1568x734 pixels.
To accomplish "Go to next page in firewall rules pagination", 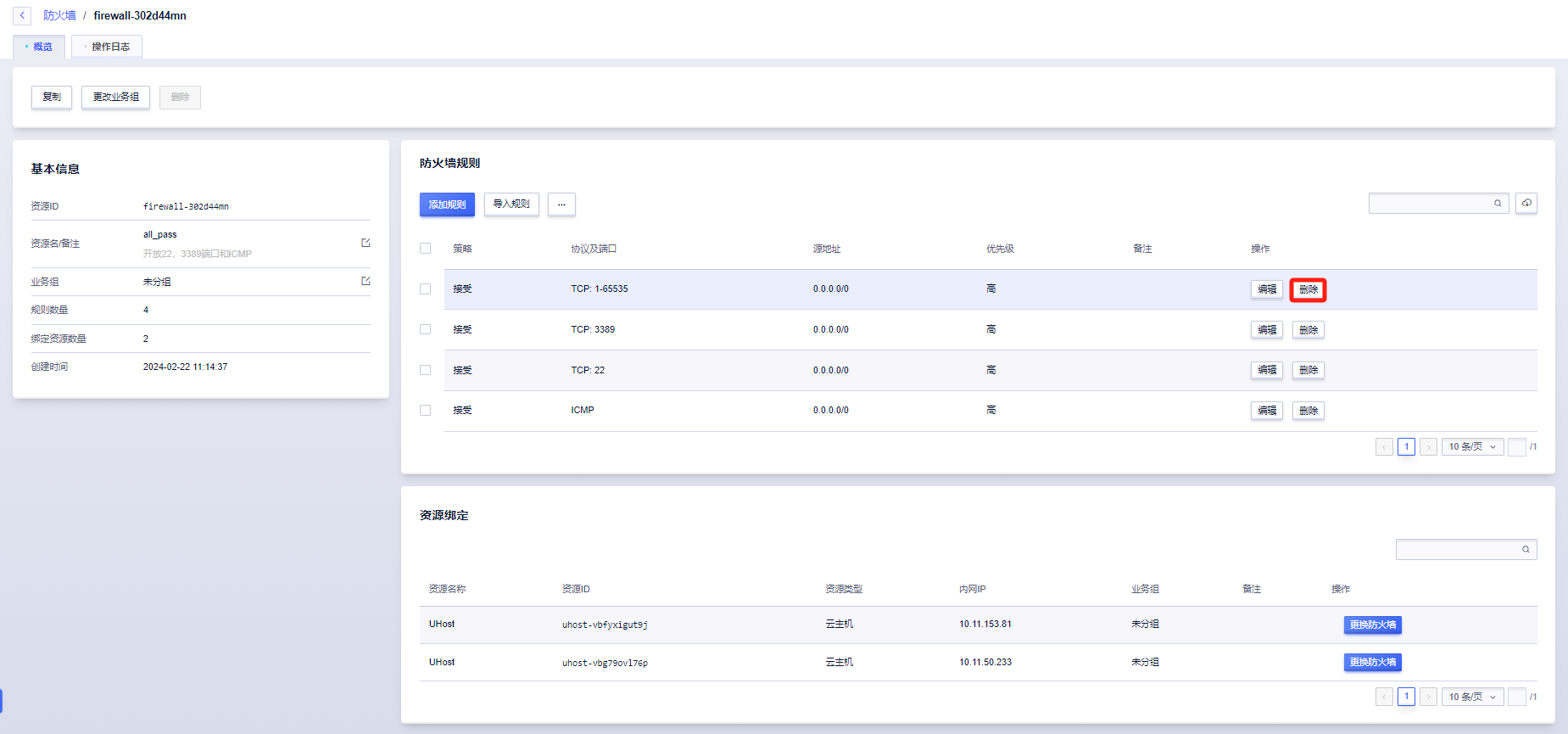I will tap(1428, 447).
